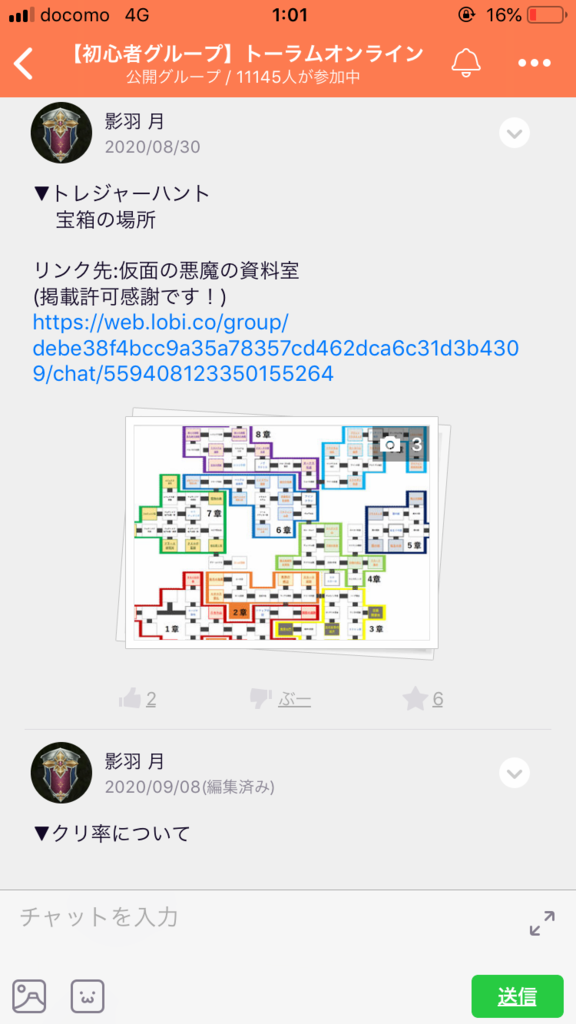Expand options chevron on 2020/08/30 post
Viewport: 576px width, 1024px height.
[514, 133]
